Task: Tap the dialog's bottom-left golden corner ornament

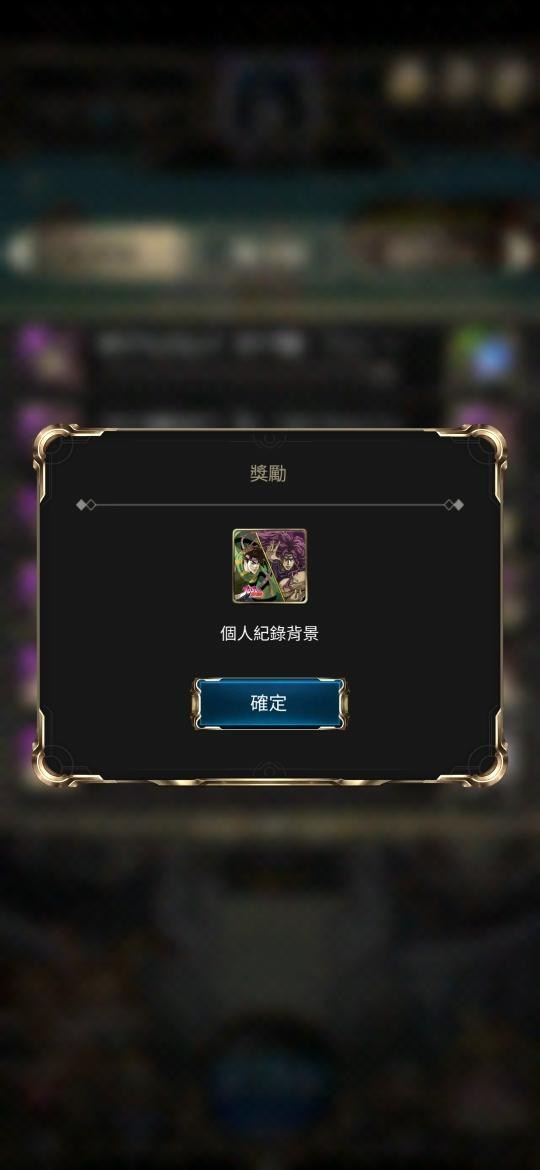Action: [x=57, y=762]
